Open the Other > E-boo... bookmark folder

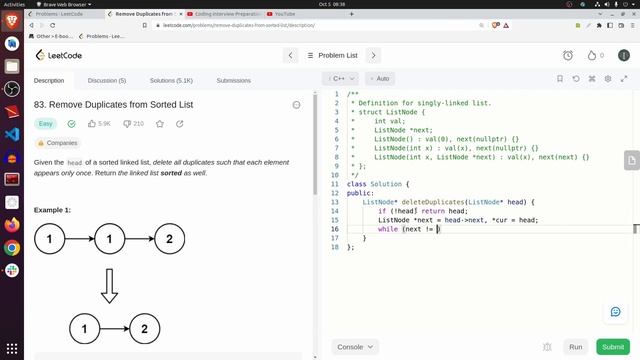pyautogui.click(x=51, y=36)
